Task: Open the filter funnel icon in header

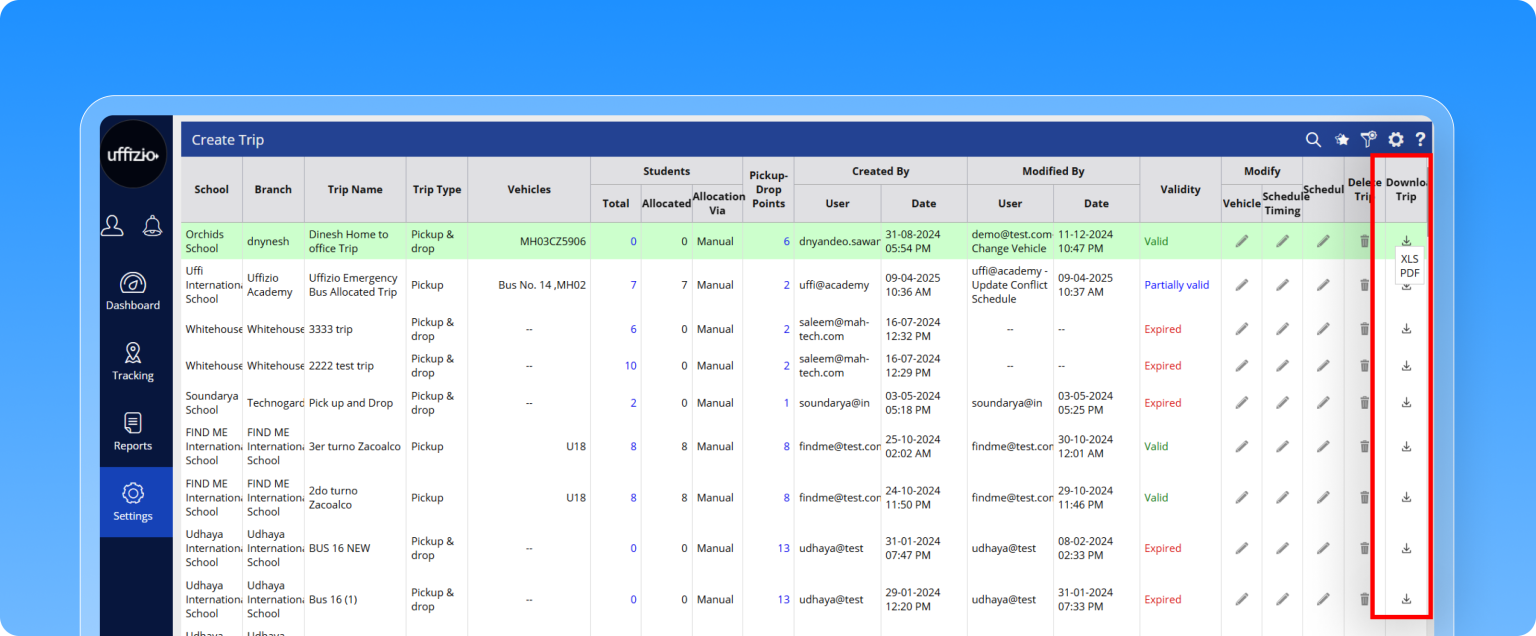Action: (x=1368, y=140)
